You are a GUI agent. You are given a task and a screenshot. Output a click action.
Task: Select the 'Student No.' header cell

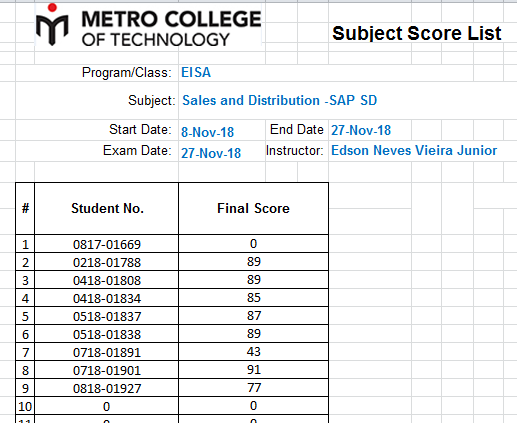coord(107,208)
